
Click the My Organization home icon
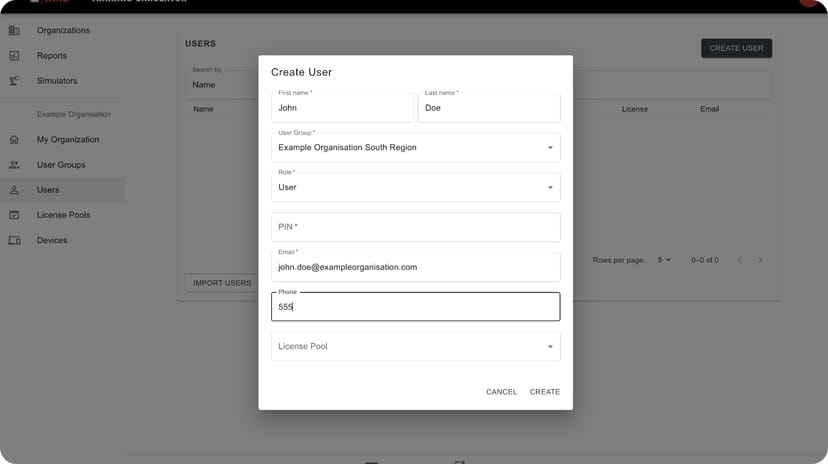tap(14, 139)
